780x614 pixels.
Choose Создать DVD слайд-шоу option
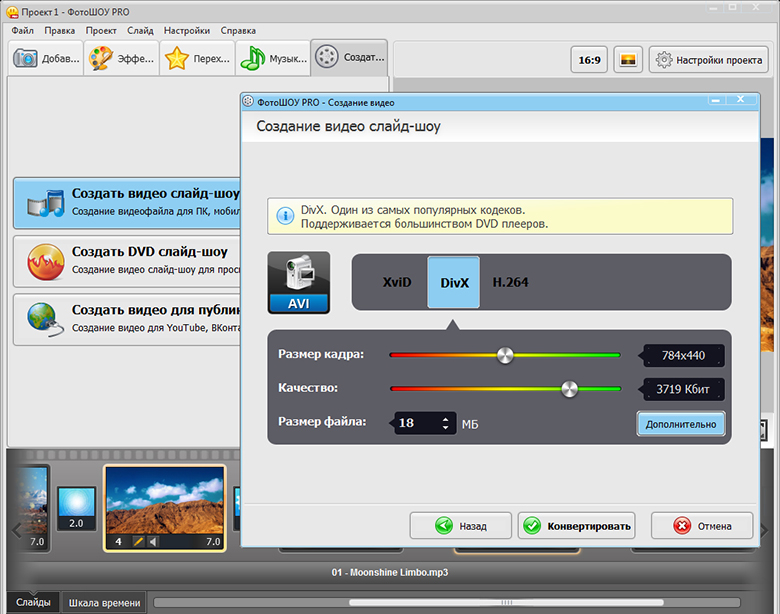pyautogui.click(x=127, y=261)
